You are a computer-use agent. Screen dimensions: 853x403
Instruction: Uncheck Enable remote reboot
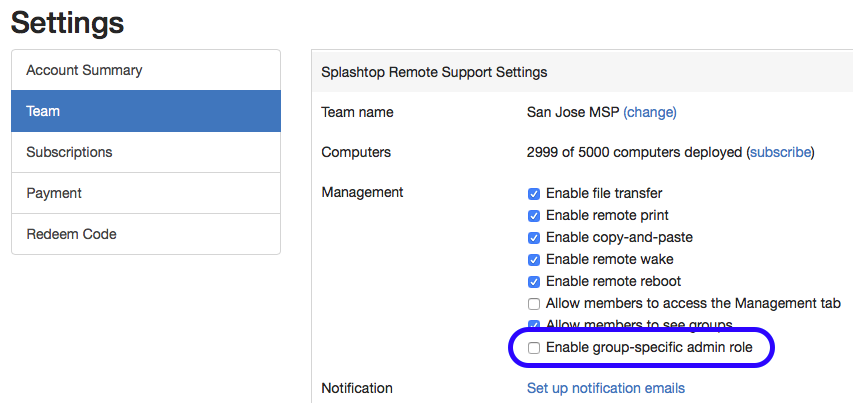click(534, 282)
